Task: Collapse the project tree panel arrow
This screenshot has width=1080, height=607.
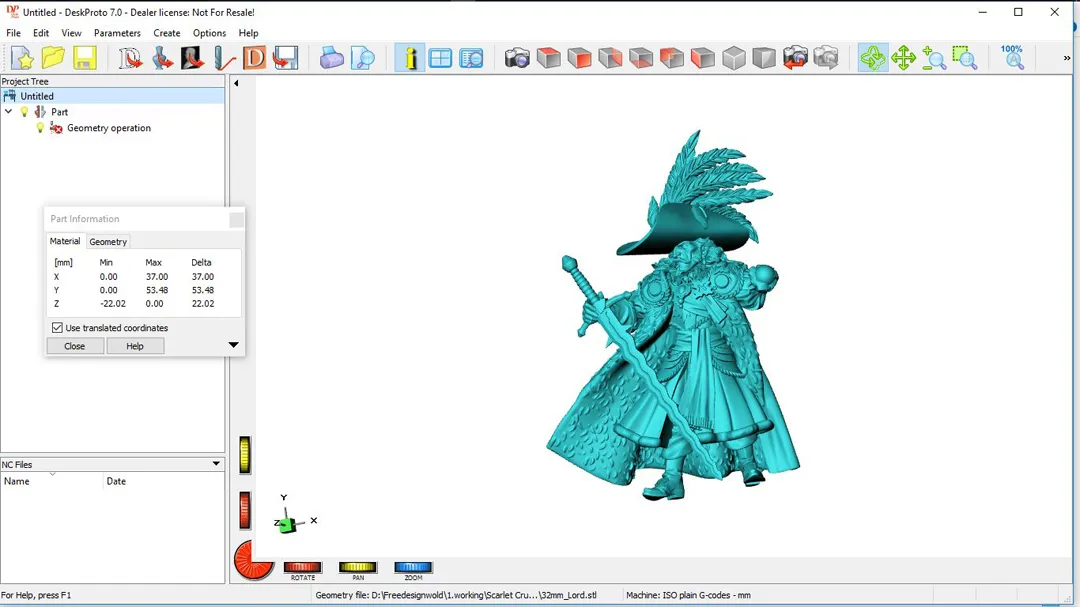Action: pos(236,83)
